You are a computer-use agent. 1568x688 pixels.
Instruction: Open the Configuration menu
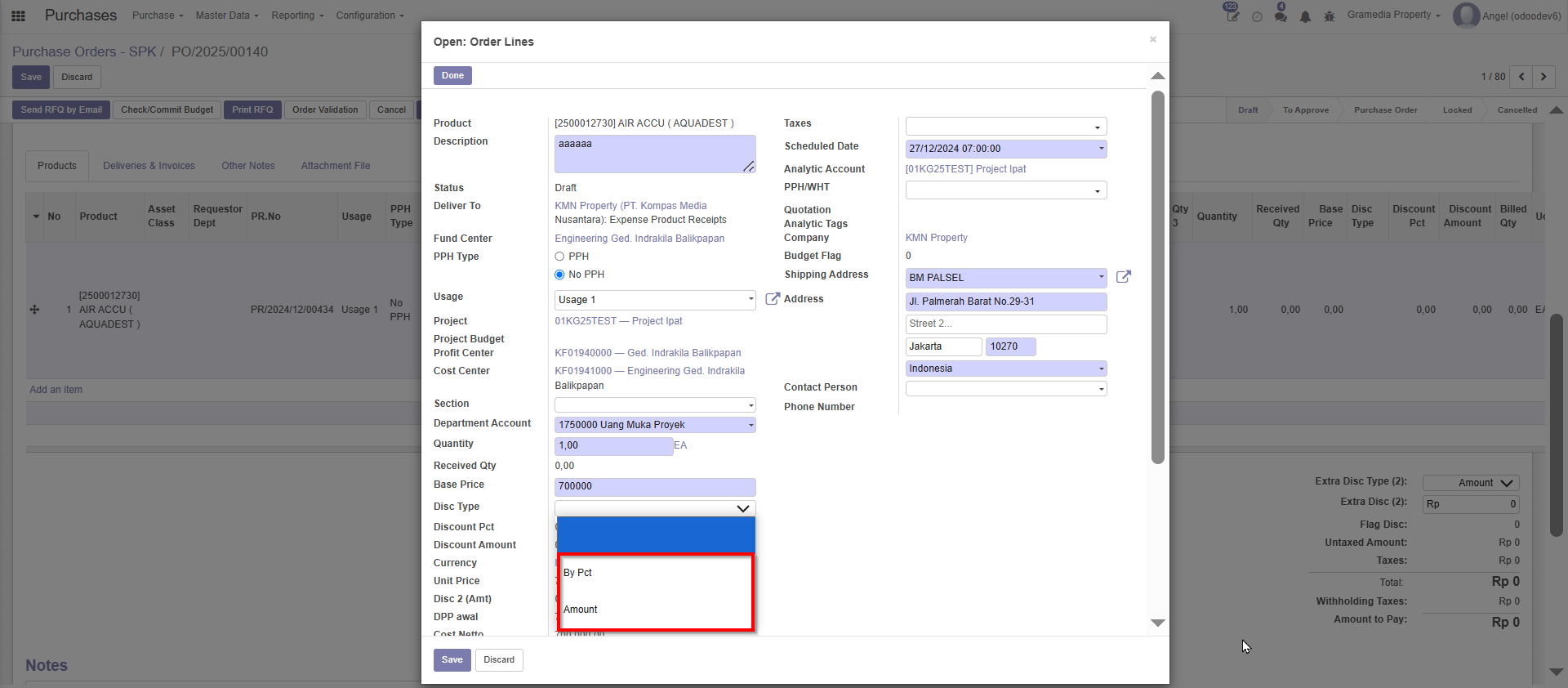coord(370,16)
